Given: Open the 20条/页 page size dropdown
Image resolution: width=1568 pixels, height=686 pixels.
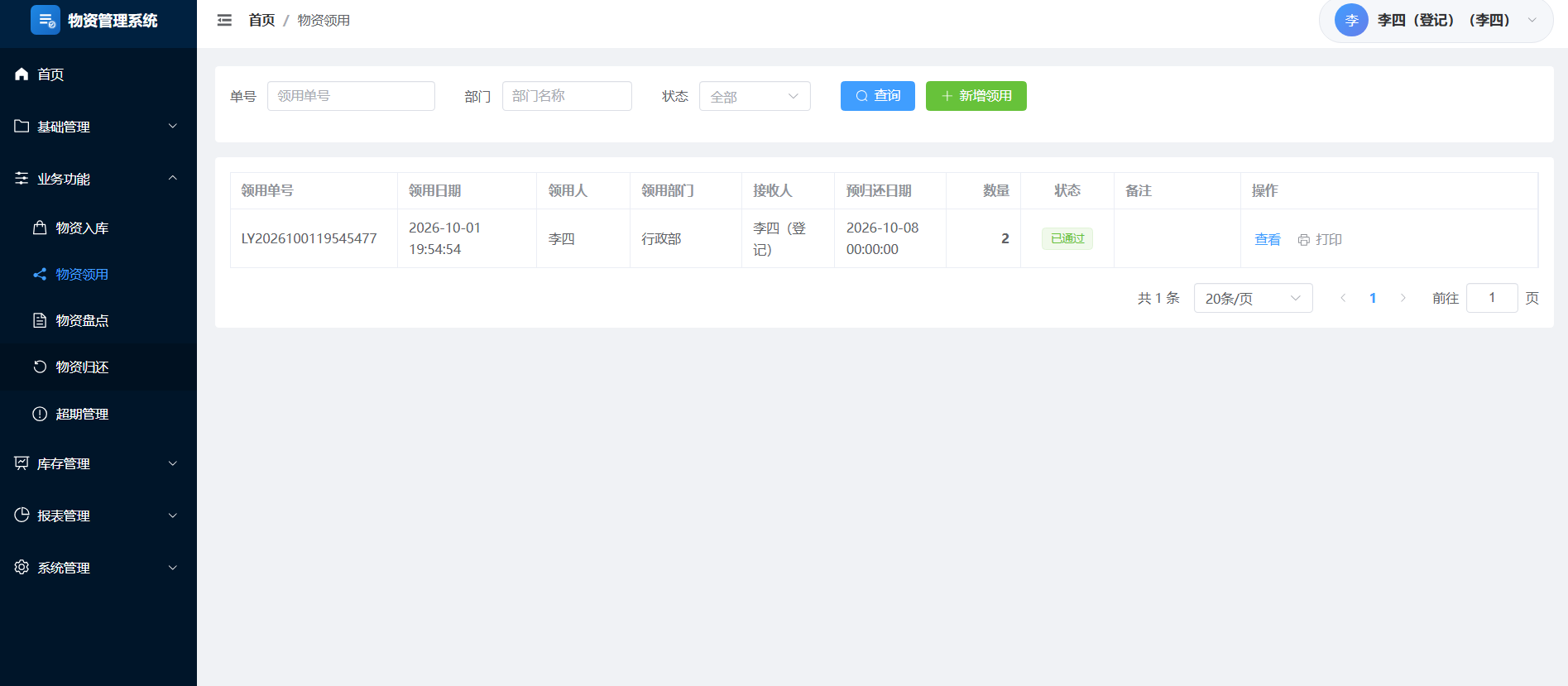Looking at the screenshot, I should point(1253,298).
